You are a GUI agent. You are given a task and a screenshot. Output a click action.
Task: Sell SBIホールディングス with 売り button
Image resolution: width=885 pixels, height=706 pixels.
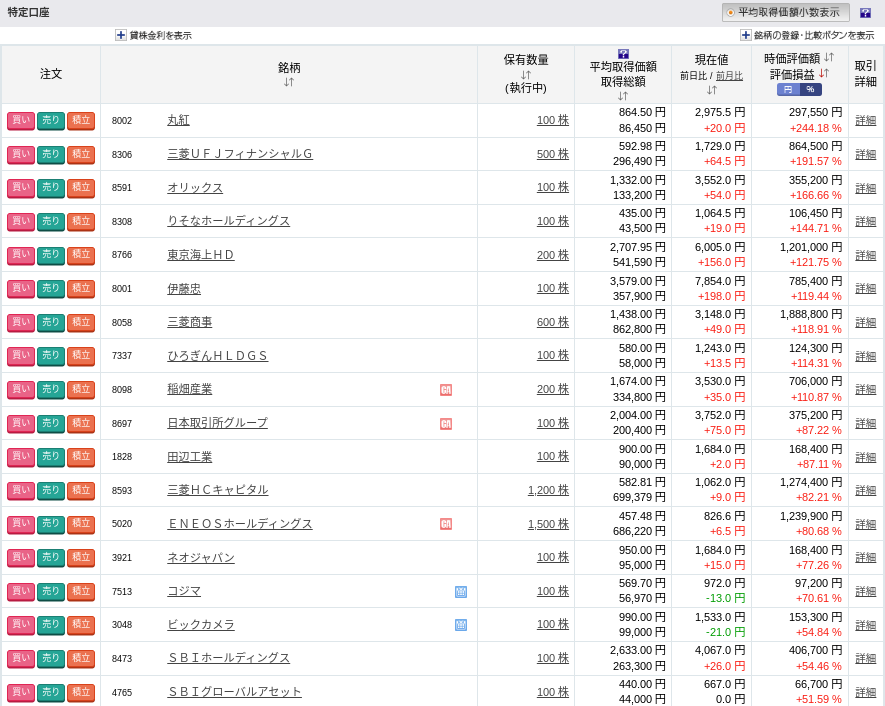51,659
